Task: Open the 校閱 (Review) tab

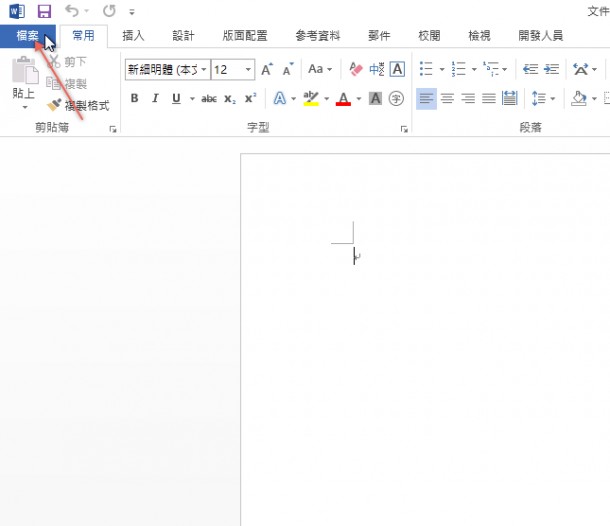Action: [x=429, y=36]
